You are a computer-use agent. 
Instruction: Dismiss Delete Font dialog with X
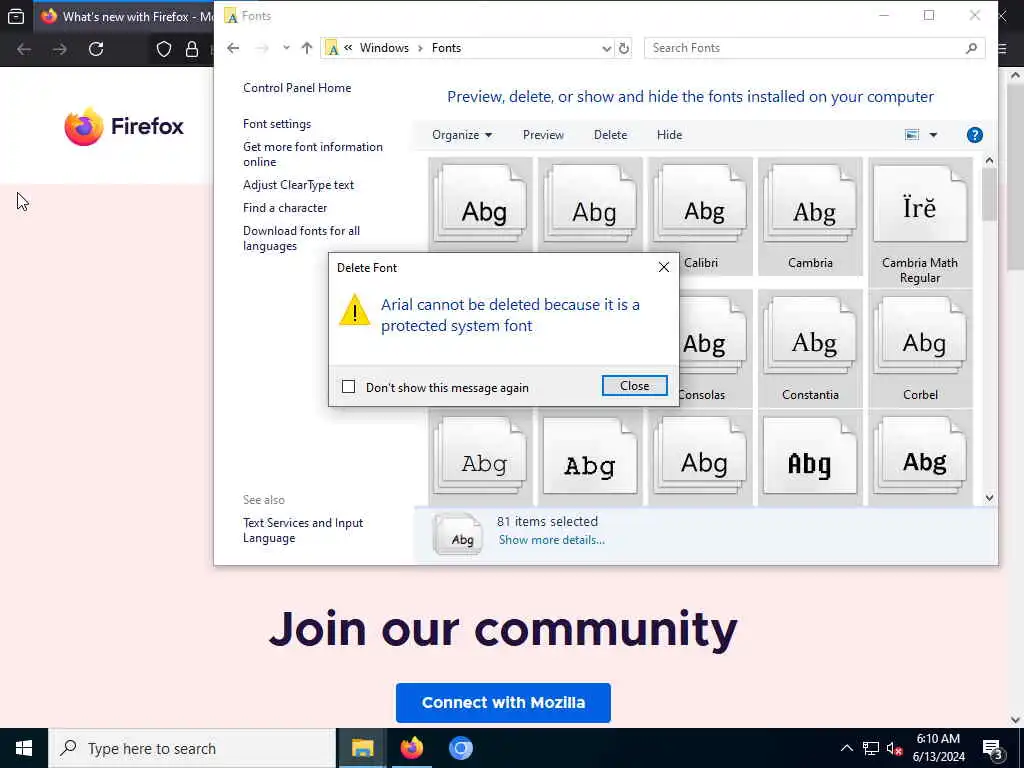(664, 267)
